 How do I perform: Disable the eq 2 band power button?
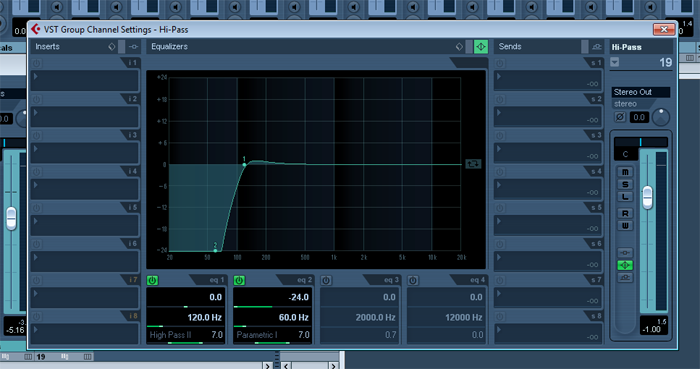click(x=239, y=280)
